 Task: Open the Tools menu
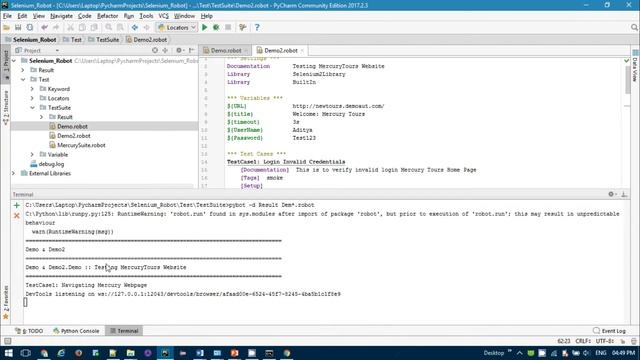click(146, 16)
